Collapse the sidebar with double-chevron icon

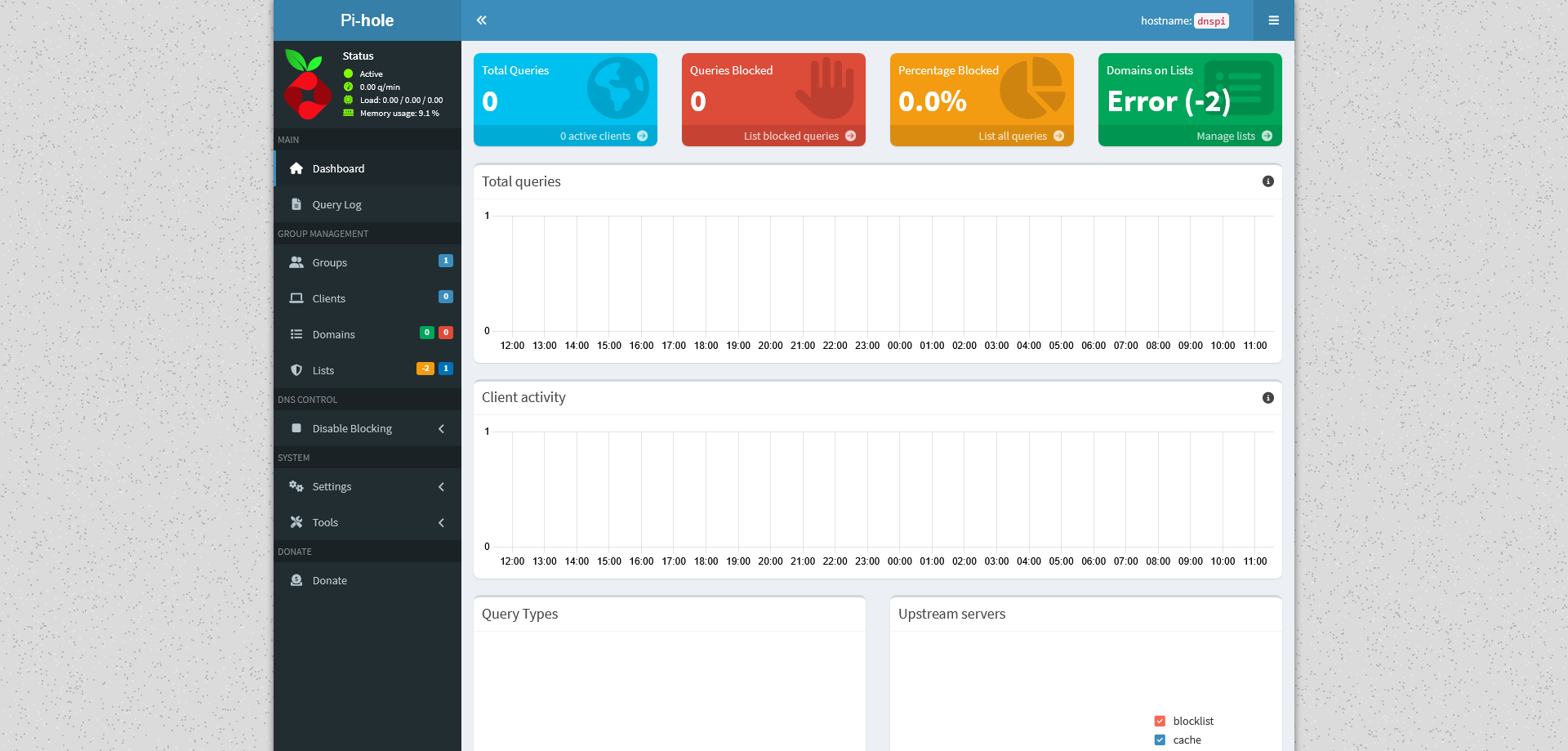[482, 20]
